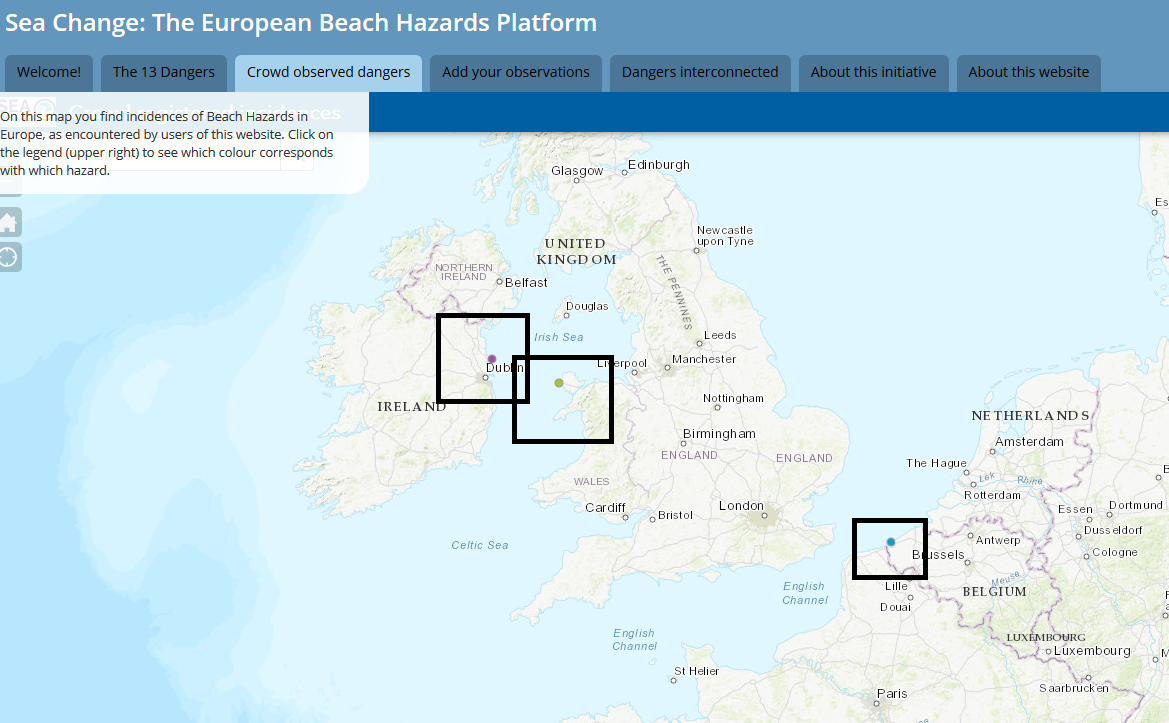1169x723 pixels.
Task: Open the About this initiative tab
Action: (x=873, y=72)
